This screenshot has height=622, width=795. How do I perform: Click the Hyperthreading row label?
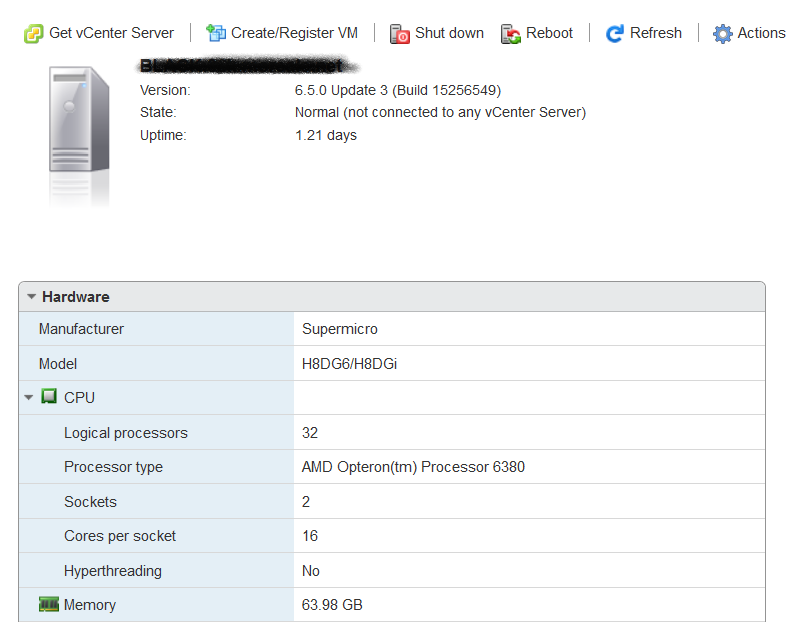(x=112, y=571)
